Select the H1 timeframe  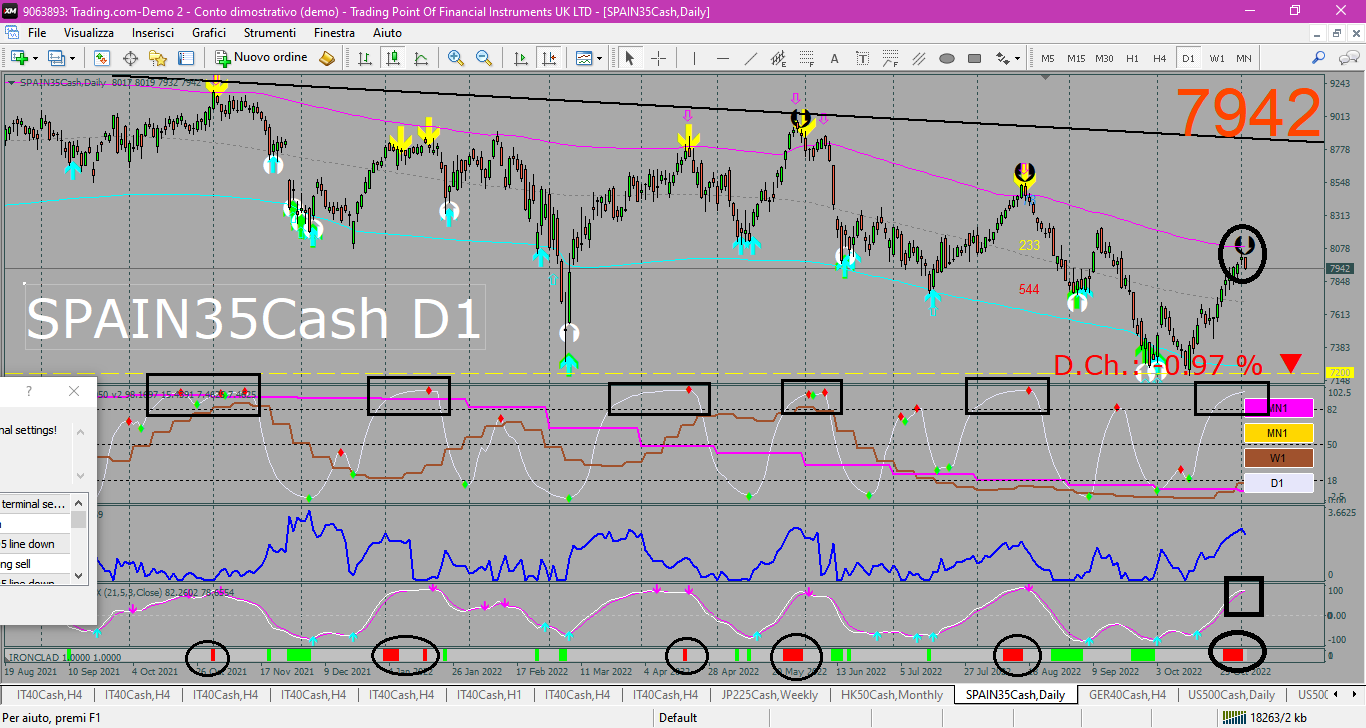(1132, 58)
